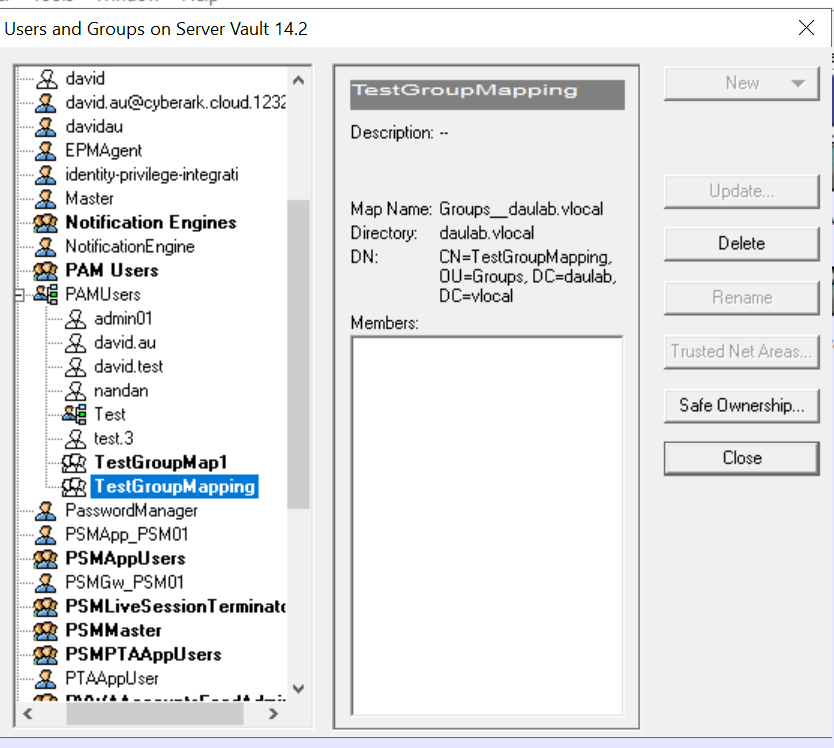Click the tree scroll down arrow
834x748 pixels.
pos(298,689)
